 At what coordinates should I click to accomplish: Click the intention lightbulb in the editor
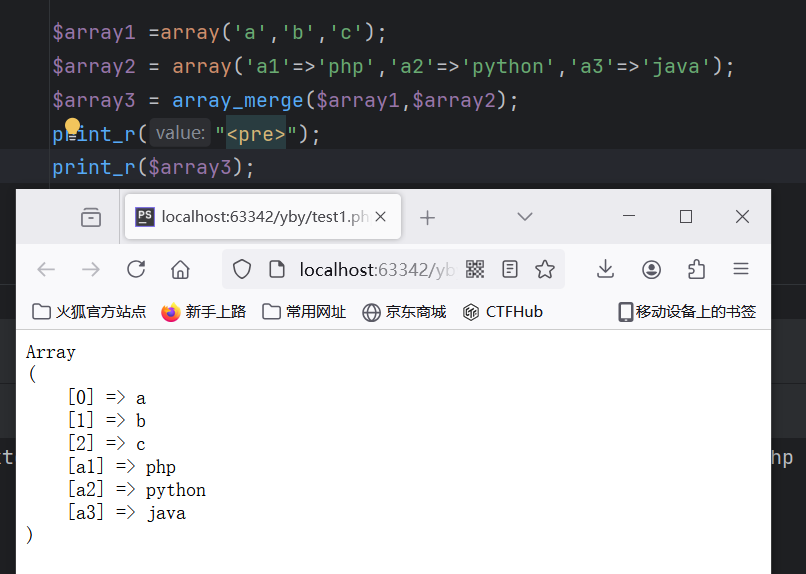(x=72, y=126)
